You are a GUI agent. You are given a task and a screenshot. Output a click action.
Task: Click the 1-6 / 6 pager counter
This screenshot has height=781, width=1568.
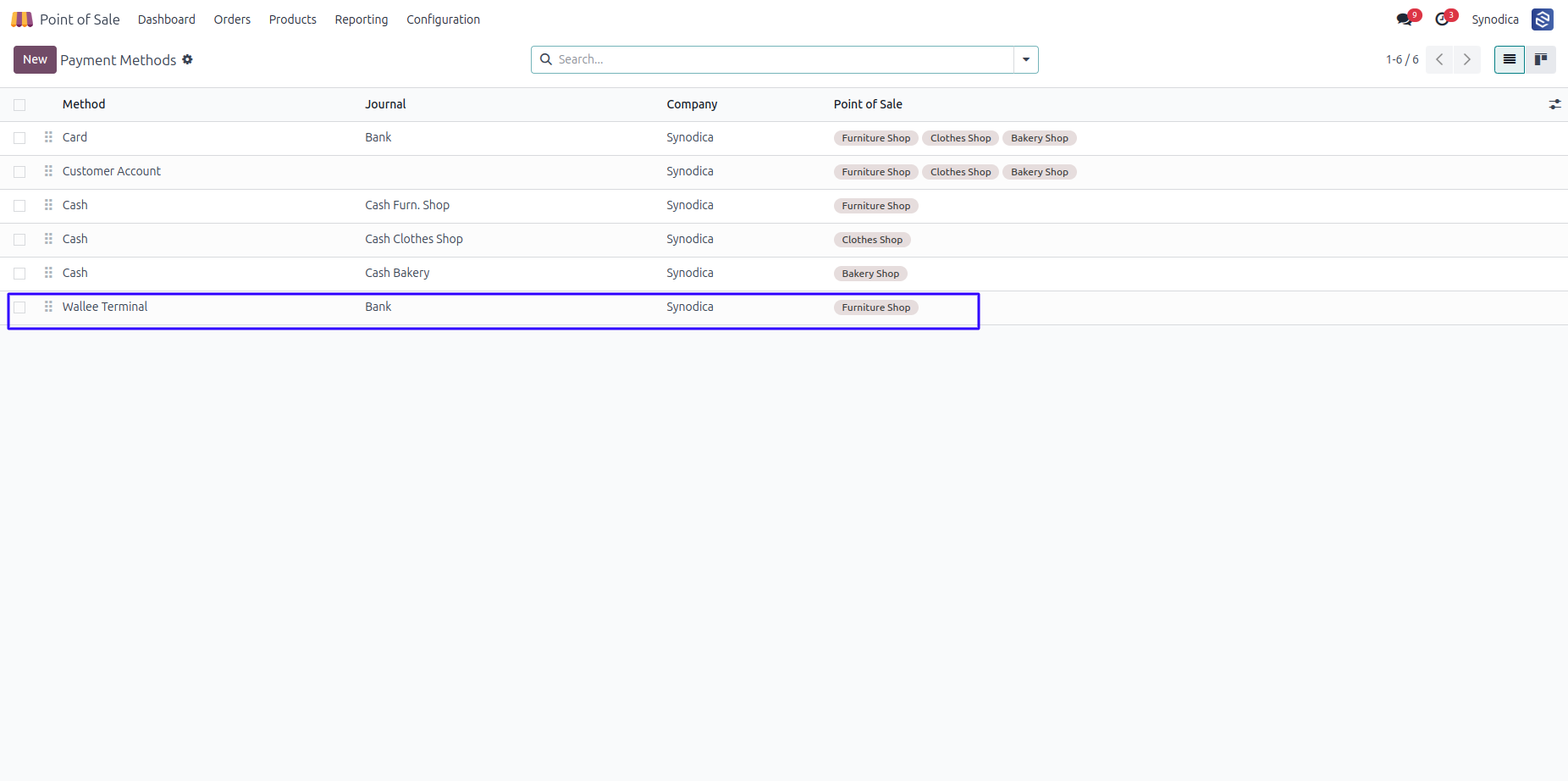[1402, 59]
